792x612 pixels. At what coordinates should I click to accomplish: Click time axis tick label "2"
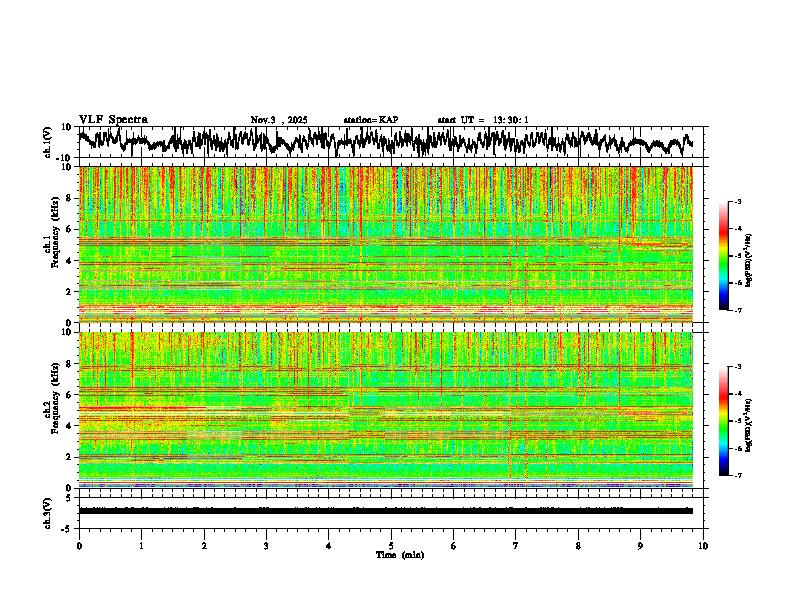204,546
